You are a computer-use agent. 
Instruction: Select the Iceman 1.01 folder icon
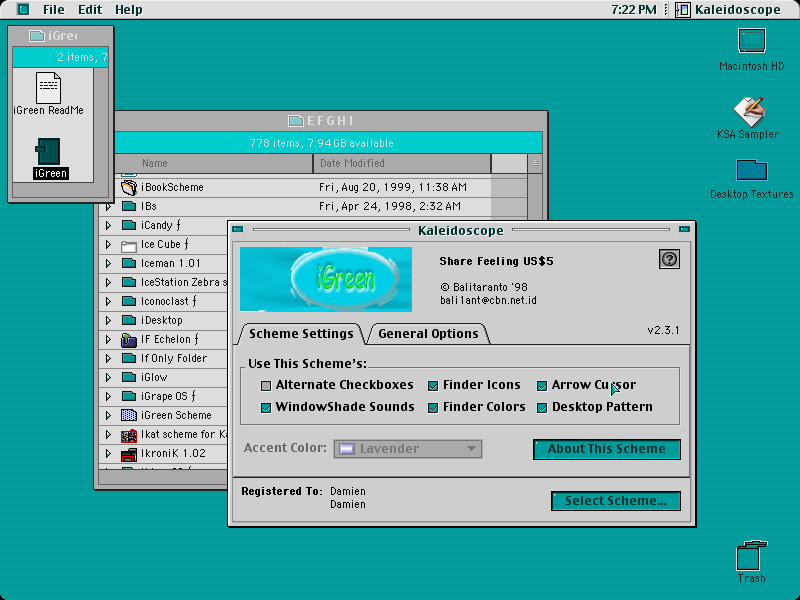pos(129,263)
